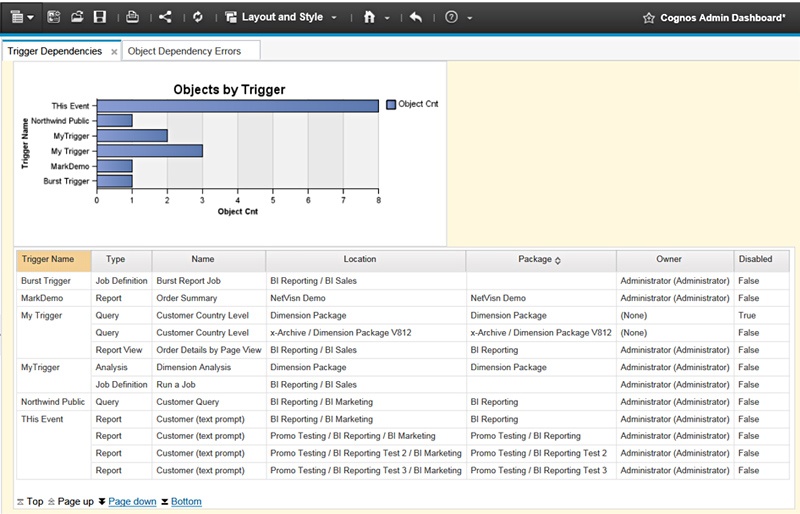Click the MarkDemo bar in the chart

point(114,166)
